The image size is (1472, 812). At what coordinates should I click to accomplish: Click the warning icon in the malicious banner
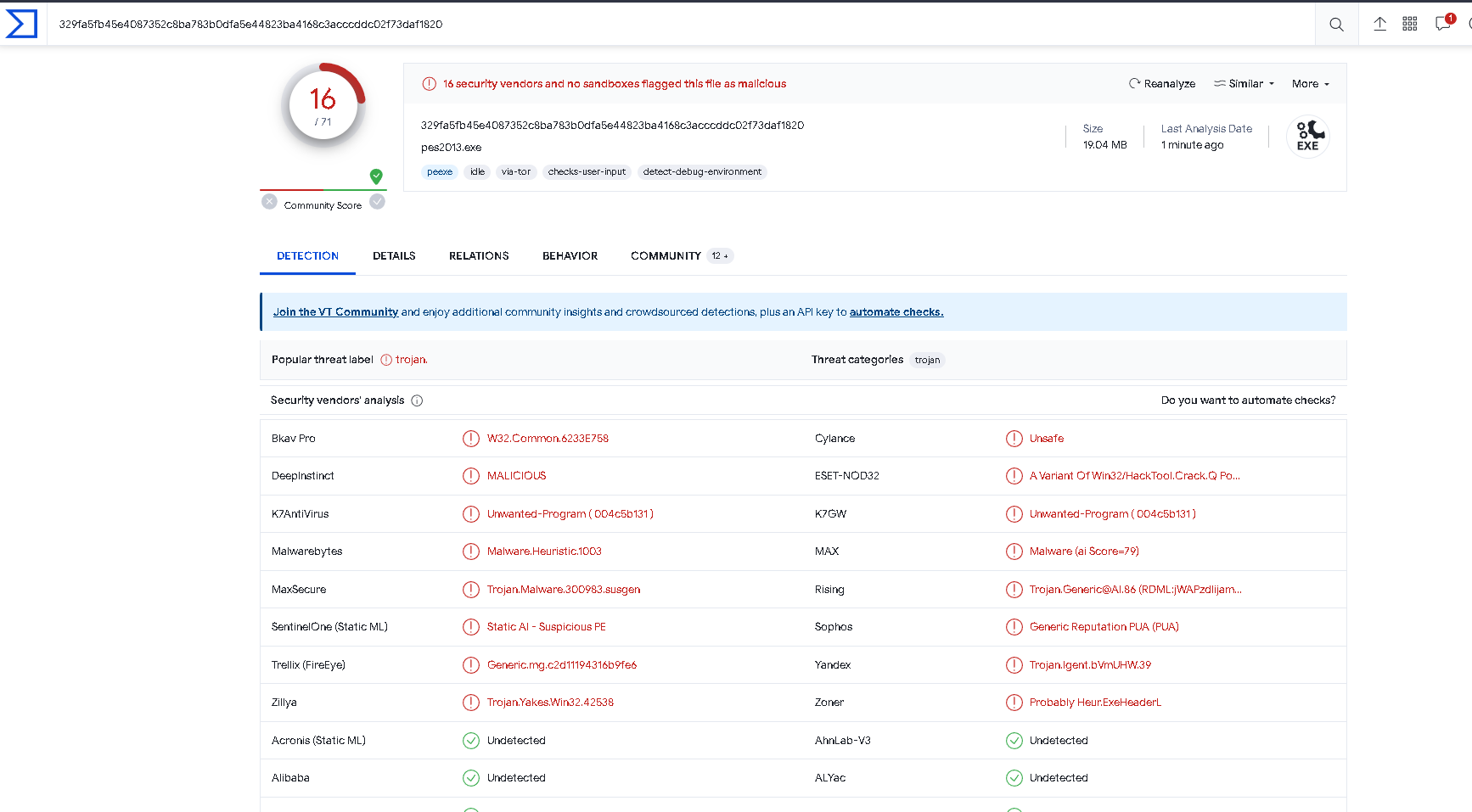coord(430,84)
